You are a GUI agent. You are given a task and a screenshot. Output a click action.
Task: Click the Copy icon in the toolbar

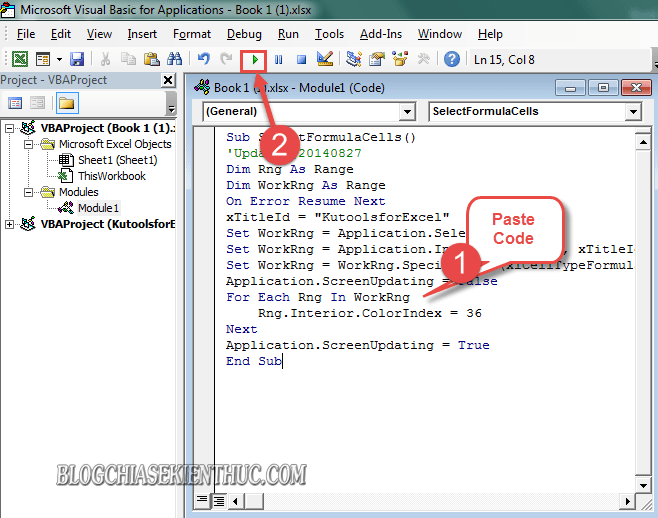point(128,59)
